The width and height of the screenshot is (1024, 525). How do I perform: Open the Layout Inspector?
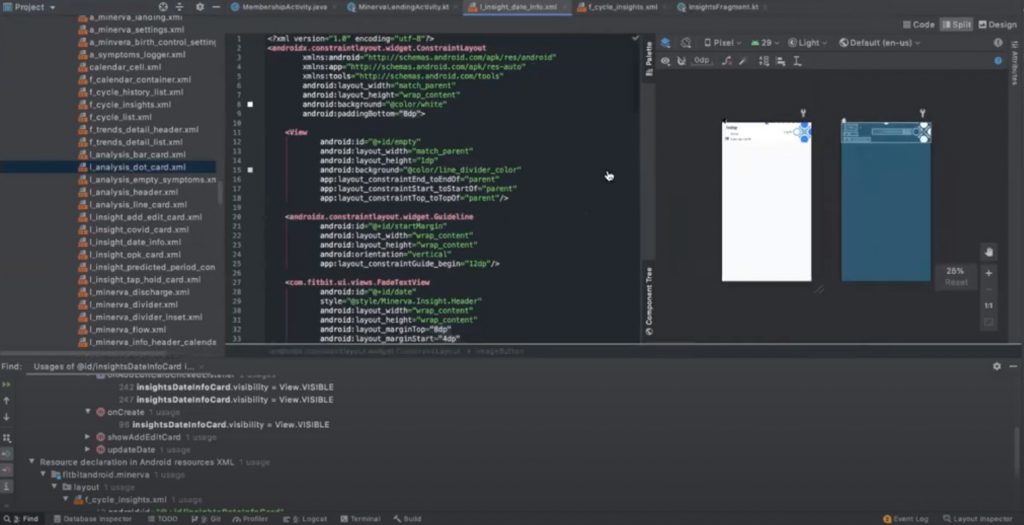tap(980, 519)
